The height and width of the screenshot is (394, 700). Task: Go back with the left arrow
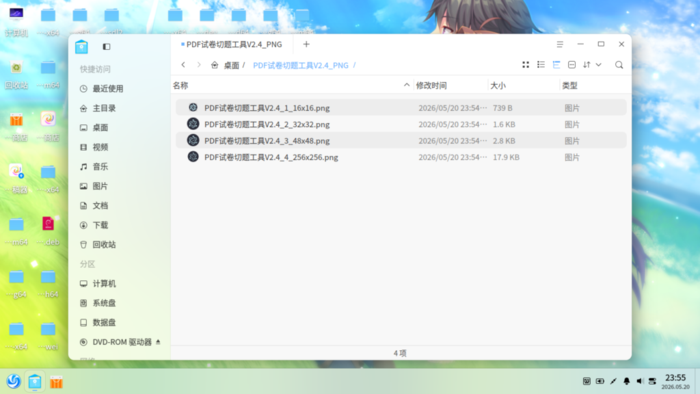pos(183,65)
